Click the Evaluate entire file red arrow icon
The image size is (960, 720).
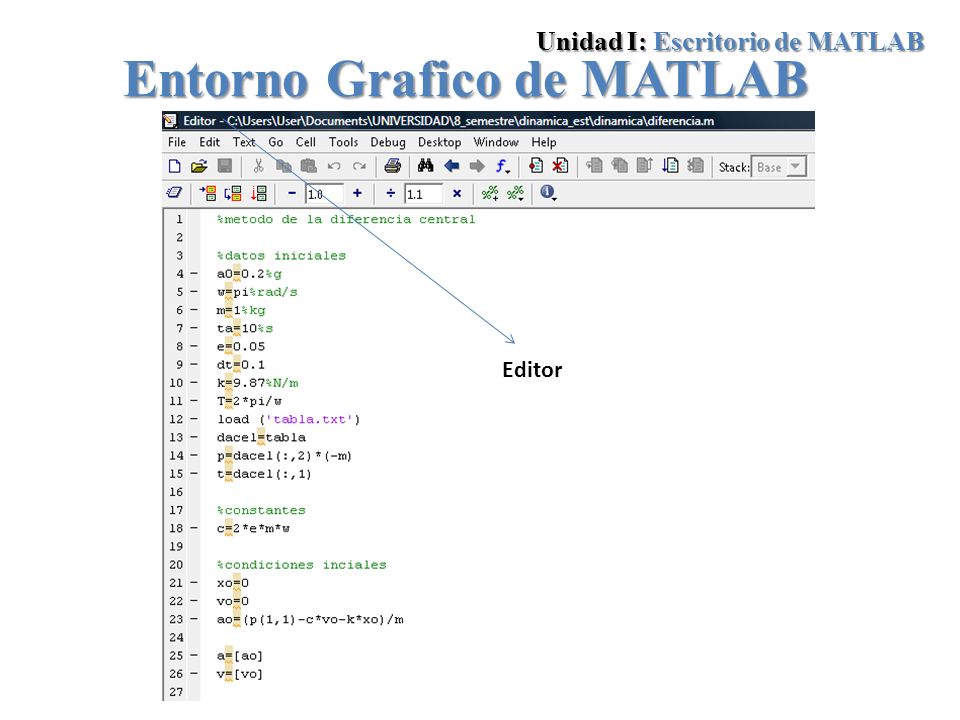[259, 193]
